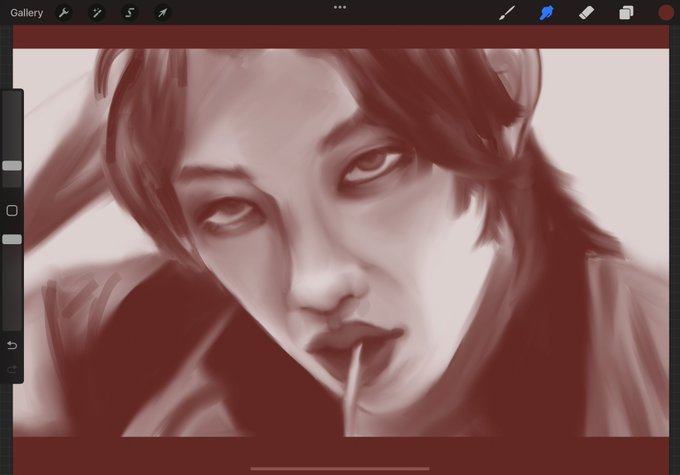
Task: Open the Layers panel
Action: coord(626,13)
